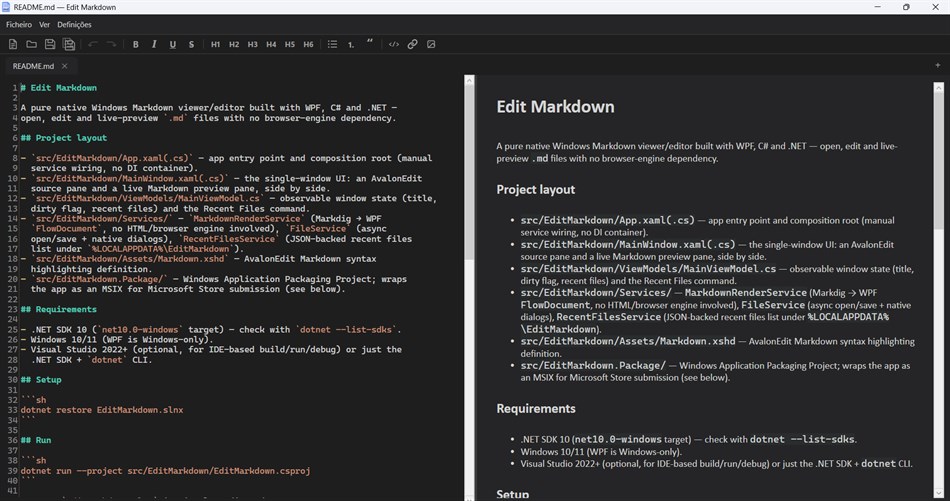Click 'src/EditMarkdown/MainWindow.xaml(.cs)' in preview
This screenshot has width=950, height=501.
pos(628,245)
